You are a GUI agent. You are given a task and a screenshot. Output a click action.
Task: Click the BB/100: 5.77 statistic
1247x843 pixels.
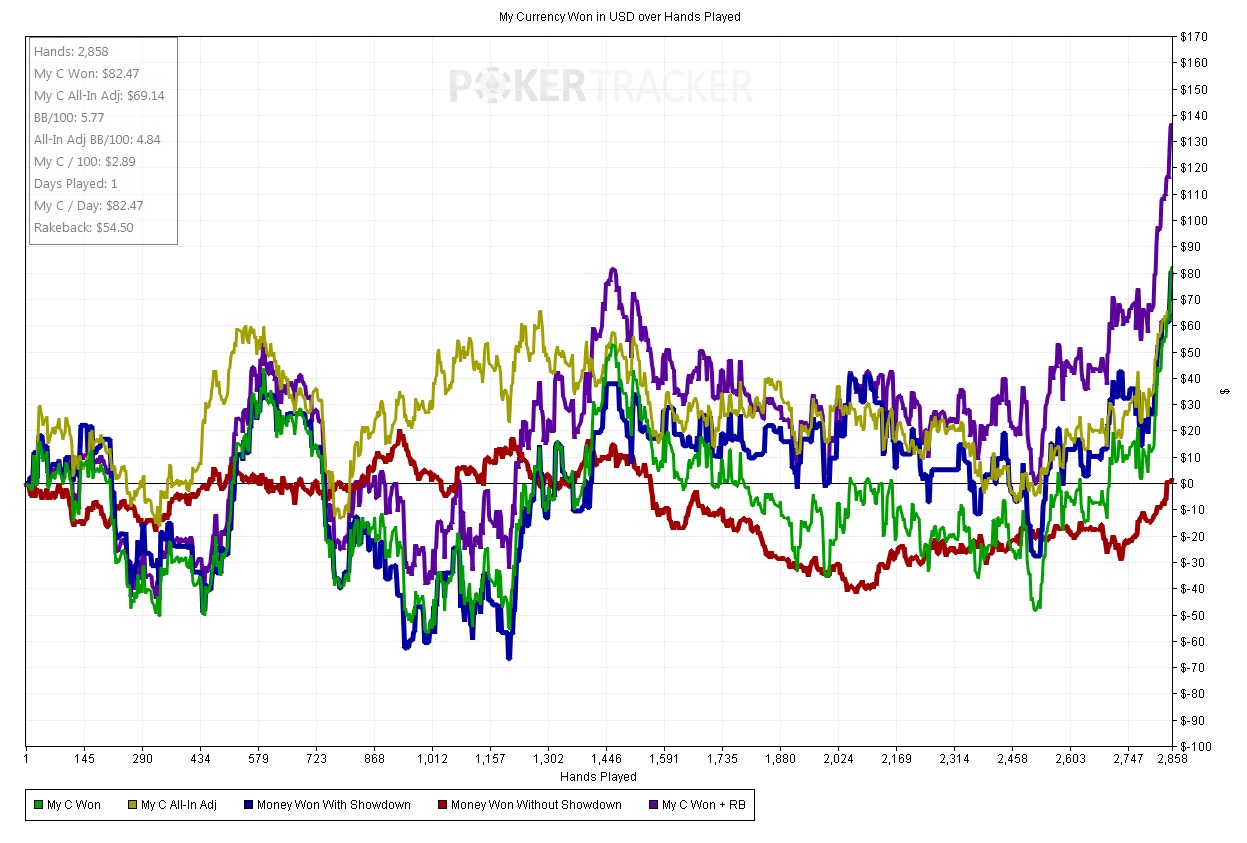69,117
